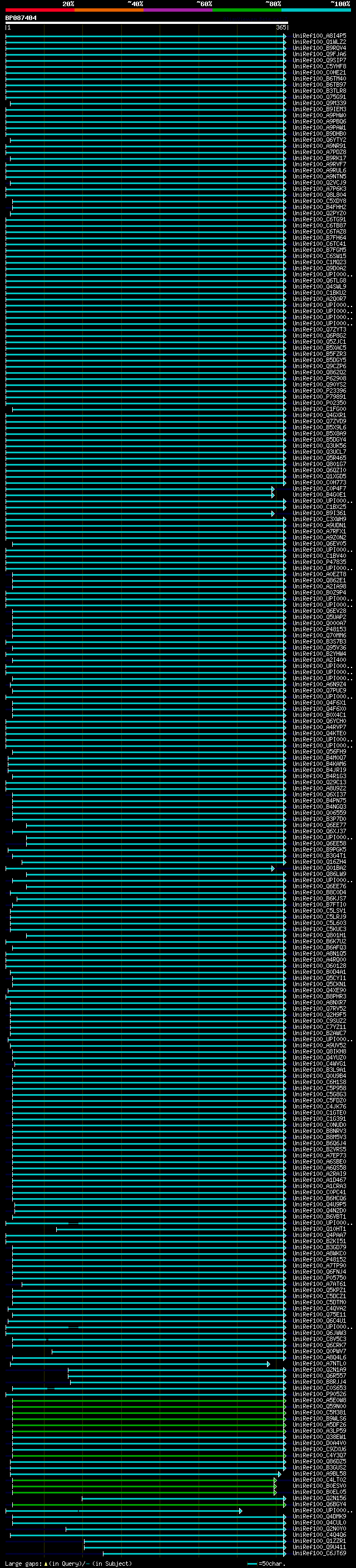Select the UniRef100_Q6EE77 label
Screen dimensions: 356x1568
(x=319, y=825)
